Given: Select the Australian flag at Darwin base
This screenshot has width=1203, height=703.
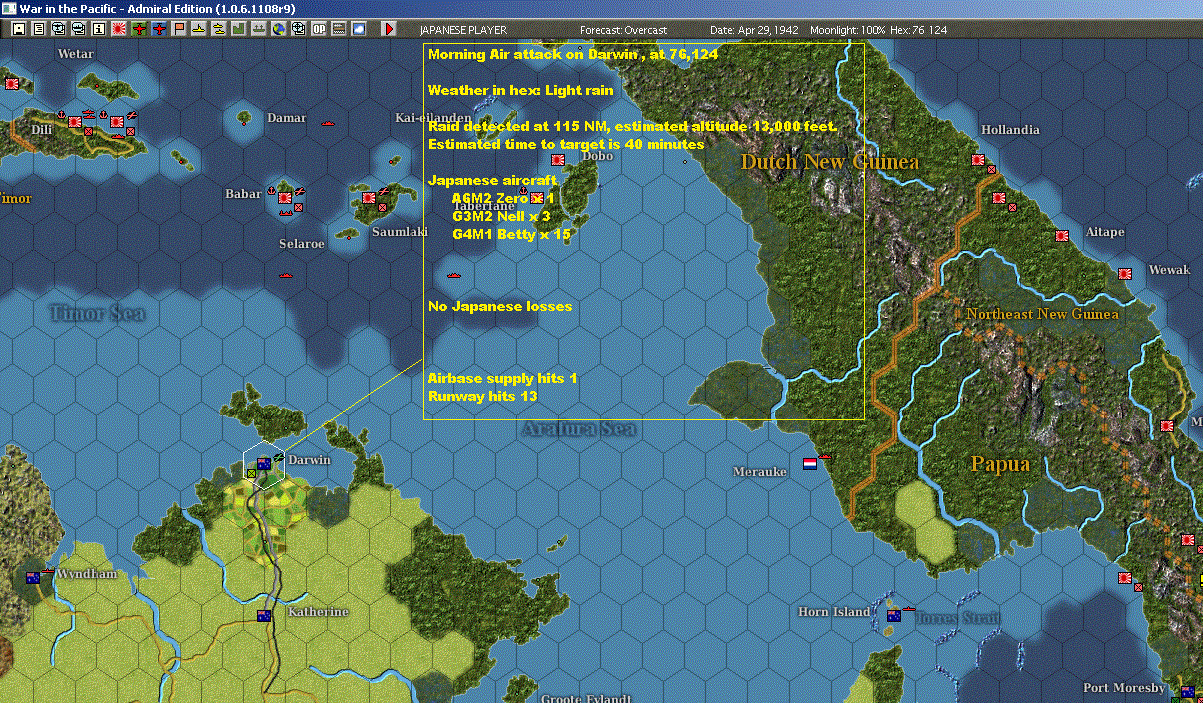Looking at the screenshot, I should point(264,463).
